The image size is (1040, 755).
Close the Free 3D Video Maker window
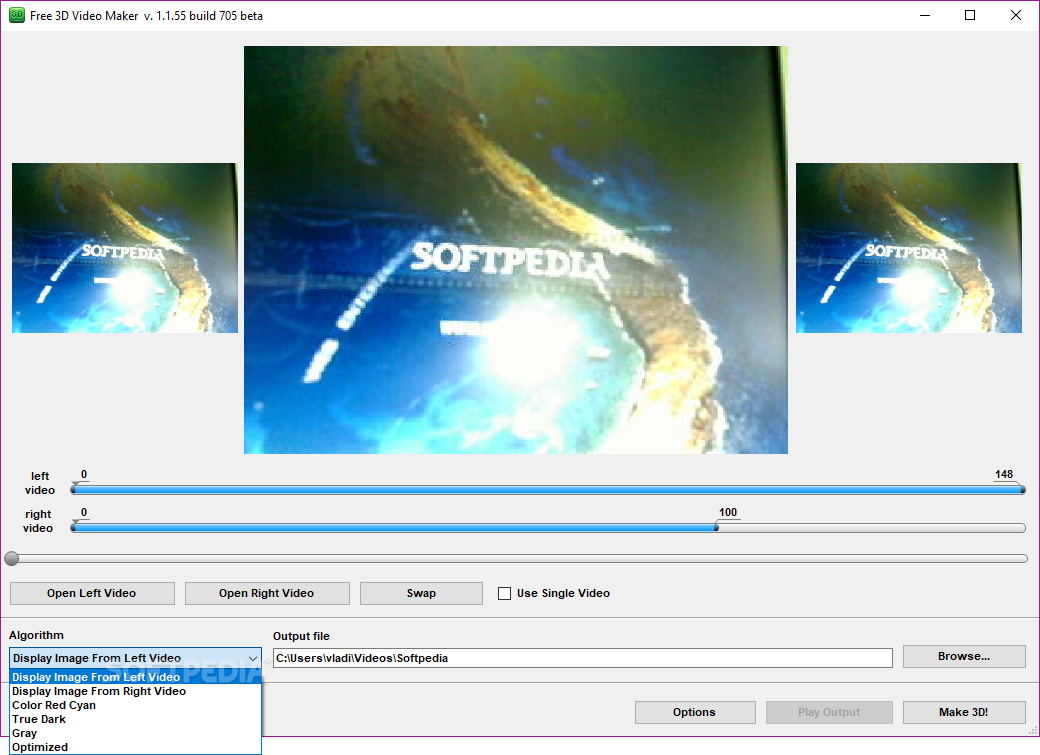[1015, 15]
